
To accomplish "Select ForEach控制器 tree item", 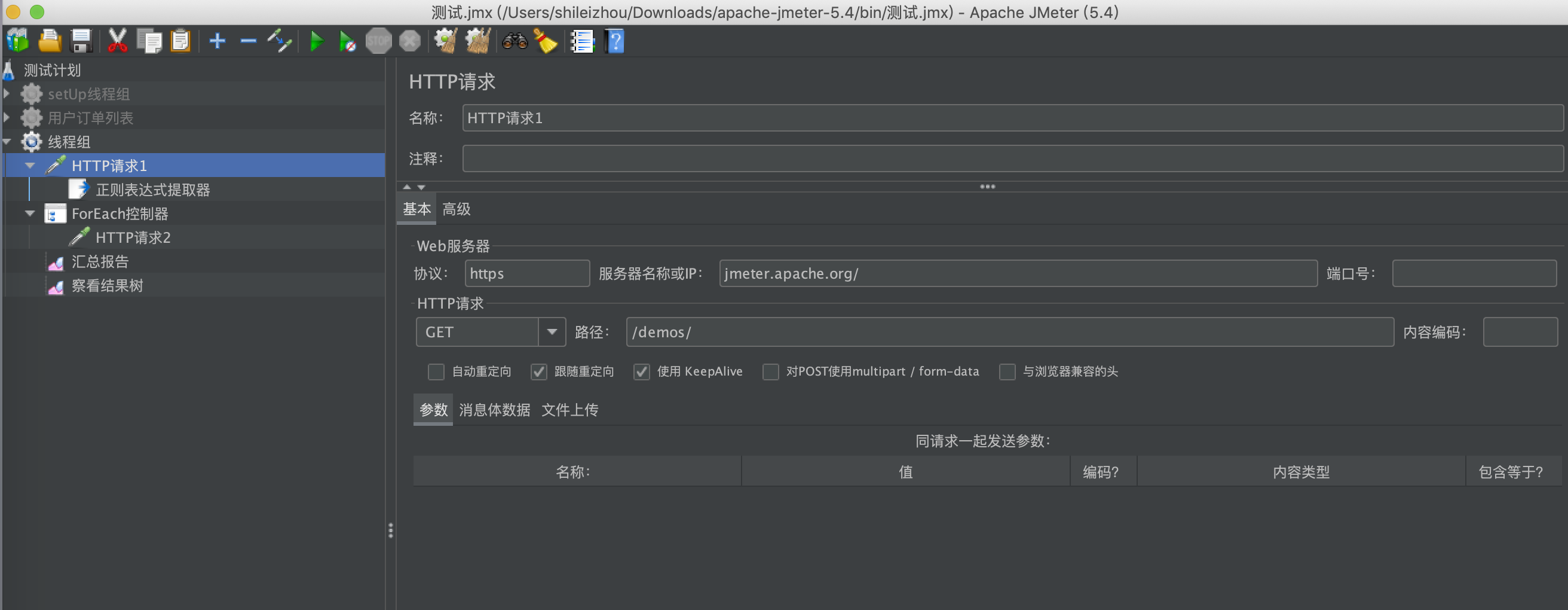I will click(120, 213).
